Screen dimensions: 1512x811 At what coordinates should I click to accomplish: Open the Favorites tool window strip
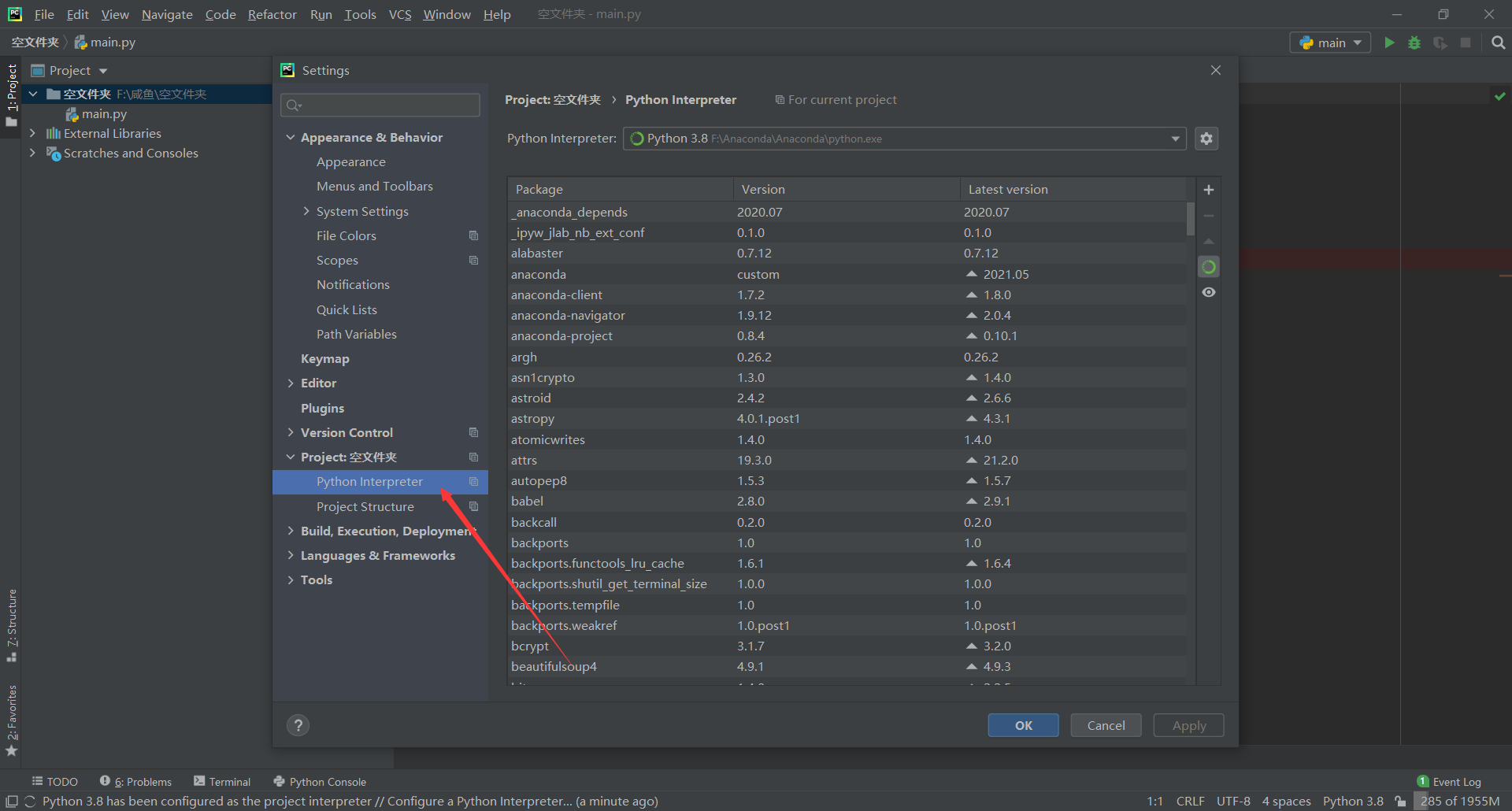tap(11, 720)
